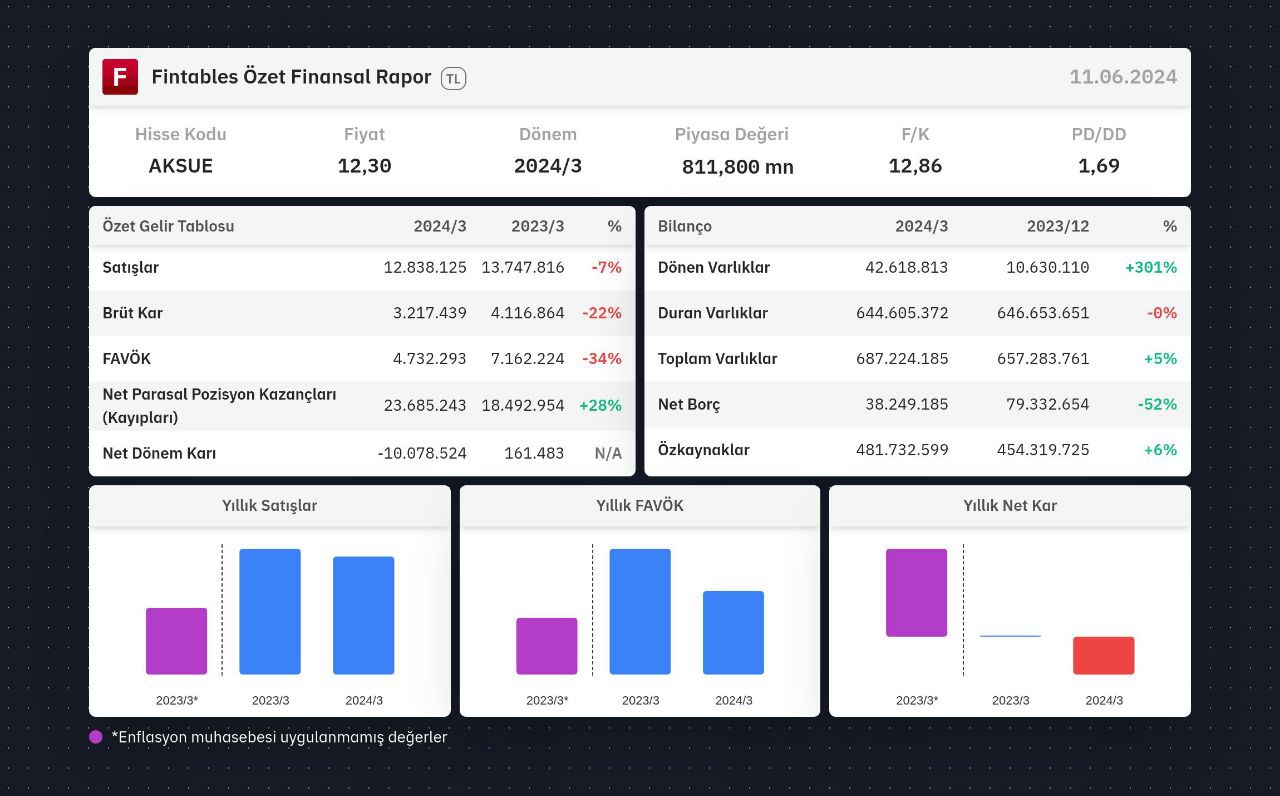Click the purple 2023/3* bar in Yıllık Net Kar
Image resolution: width=1280 pixels, height=796 pixels.
tap(916, 593)
